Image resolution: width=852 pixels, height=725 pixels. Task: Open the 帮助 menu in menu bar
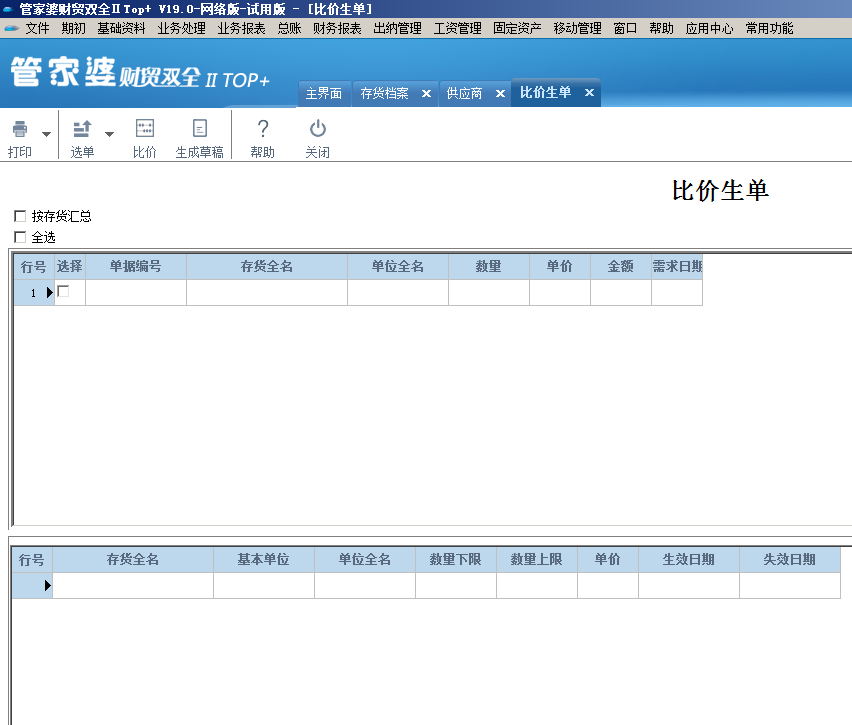coord(661,28)
